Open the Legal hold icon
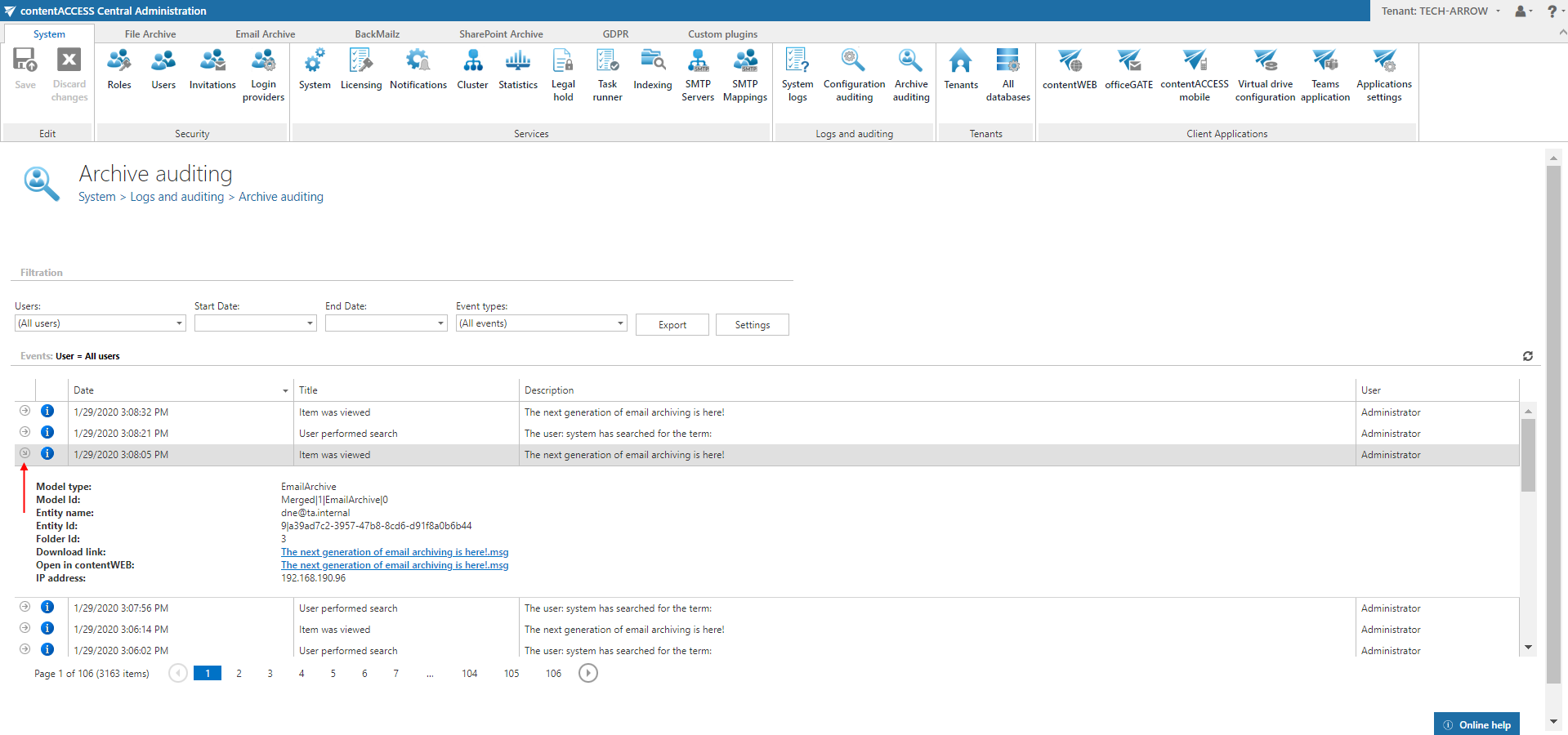Viewport: 1568px width, 735px height. 563,75
